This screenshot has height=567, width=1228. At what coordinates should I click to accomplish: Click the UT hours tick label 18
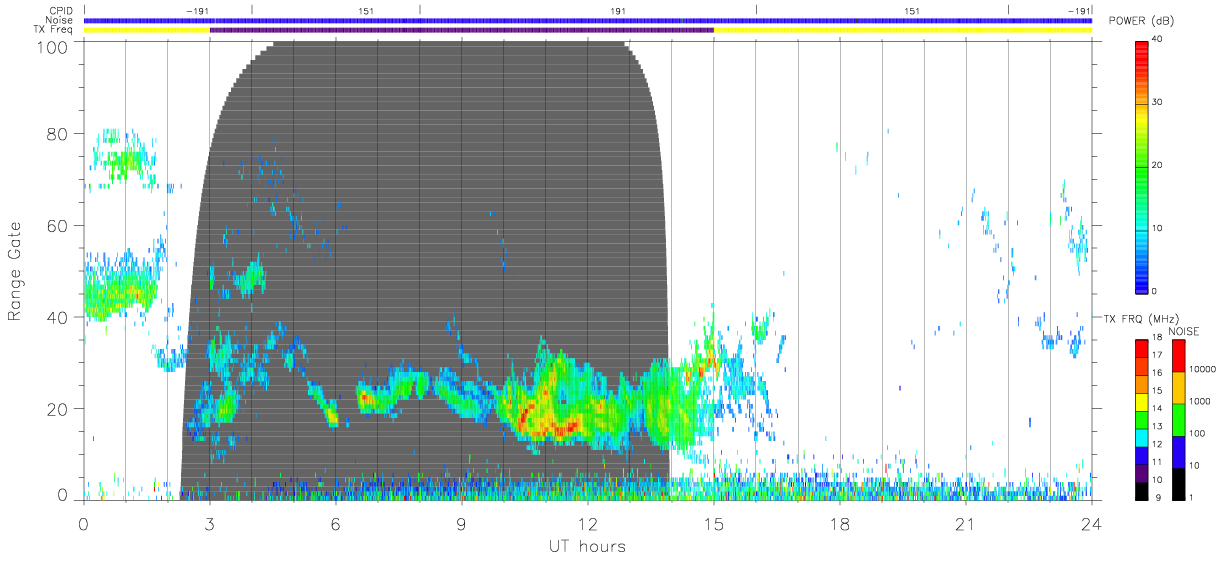coord(840,523)
